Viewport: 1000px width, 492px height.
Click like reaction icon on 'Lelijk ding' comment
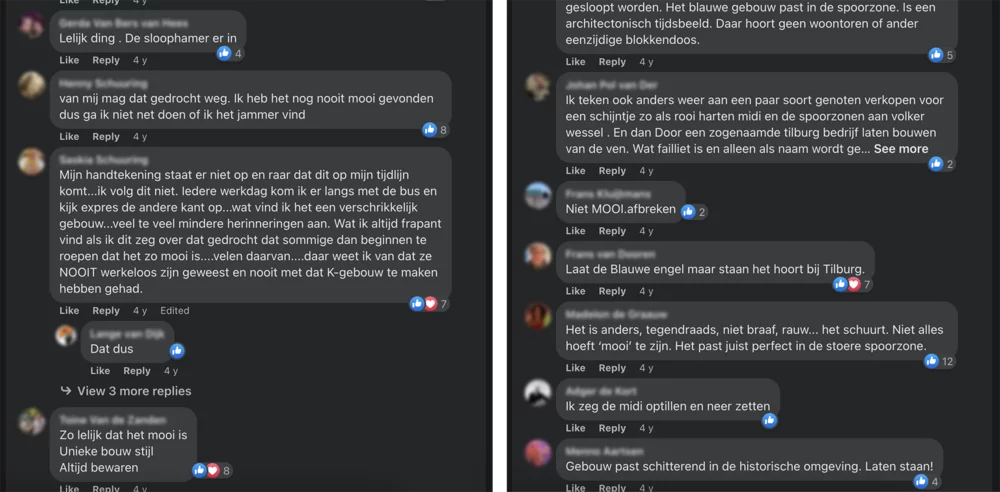pos(224,54)
